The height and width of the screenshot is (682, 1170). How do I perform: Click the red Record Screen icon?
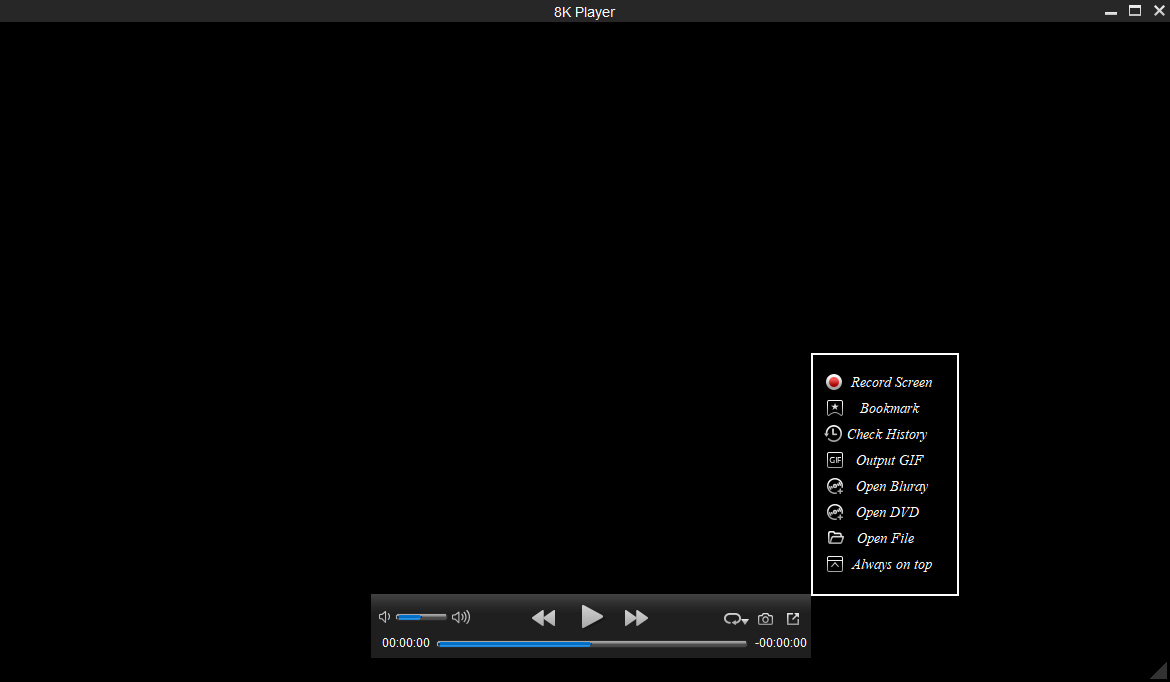pyautogui.click(x=834, y=382)
